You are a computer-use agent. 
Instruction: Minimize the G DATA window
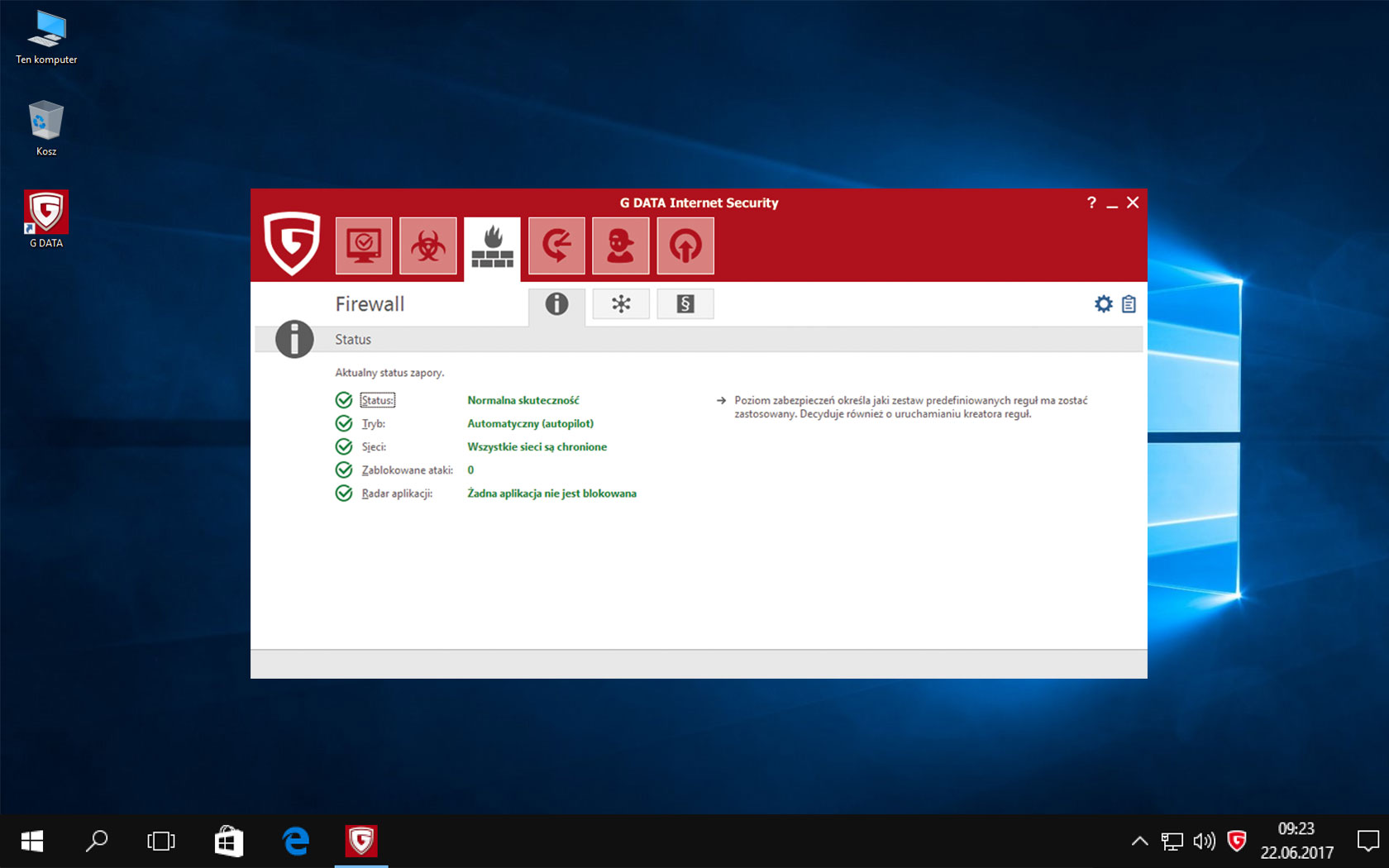pos(1112,203)
